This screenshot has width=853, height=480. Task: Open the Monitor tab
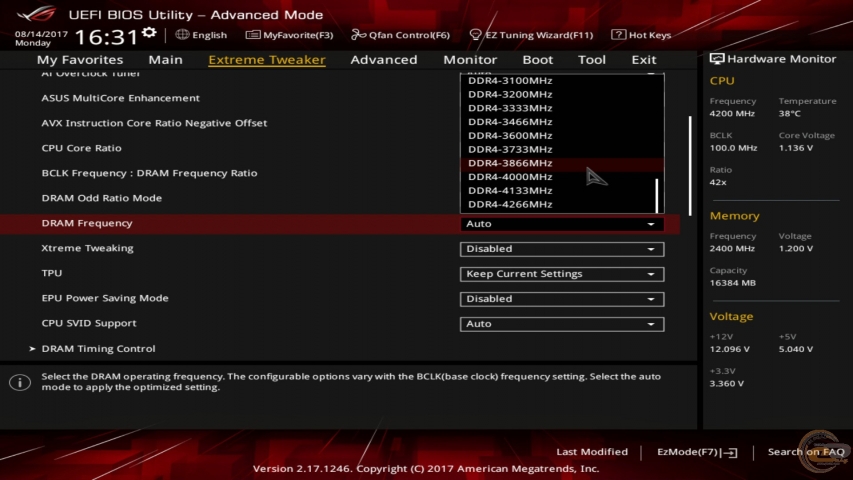coord(470,59)
